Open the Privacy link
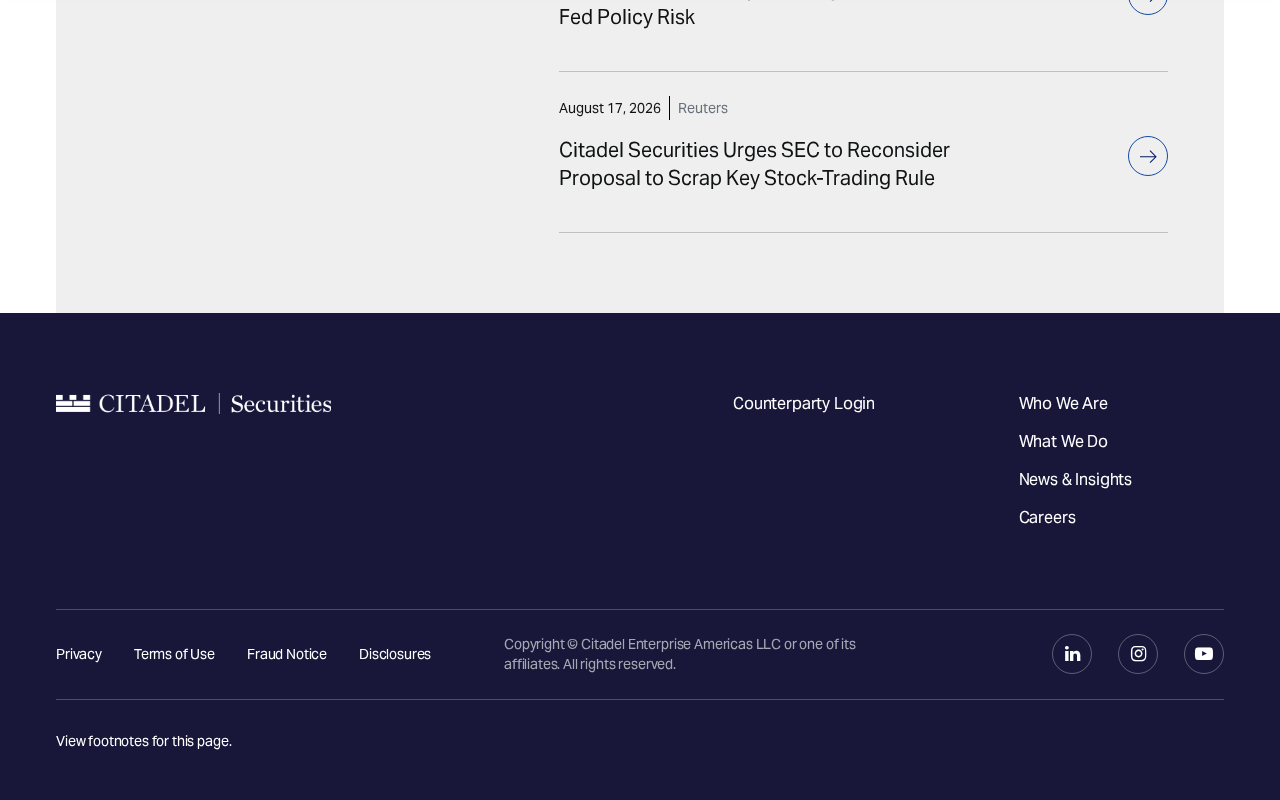 point(79,654)
